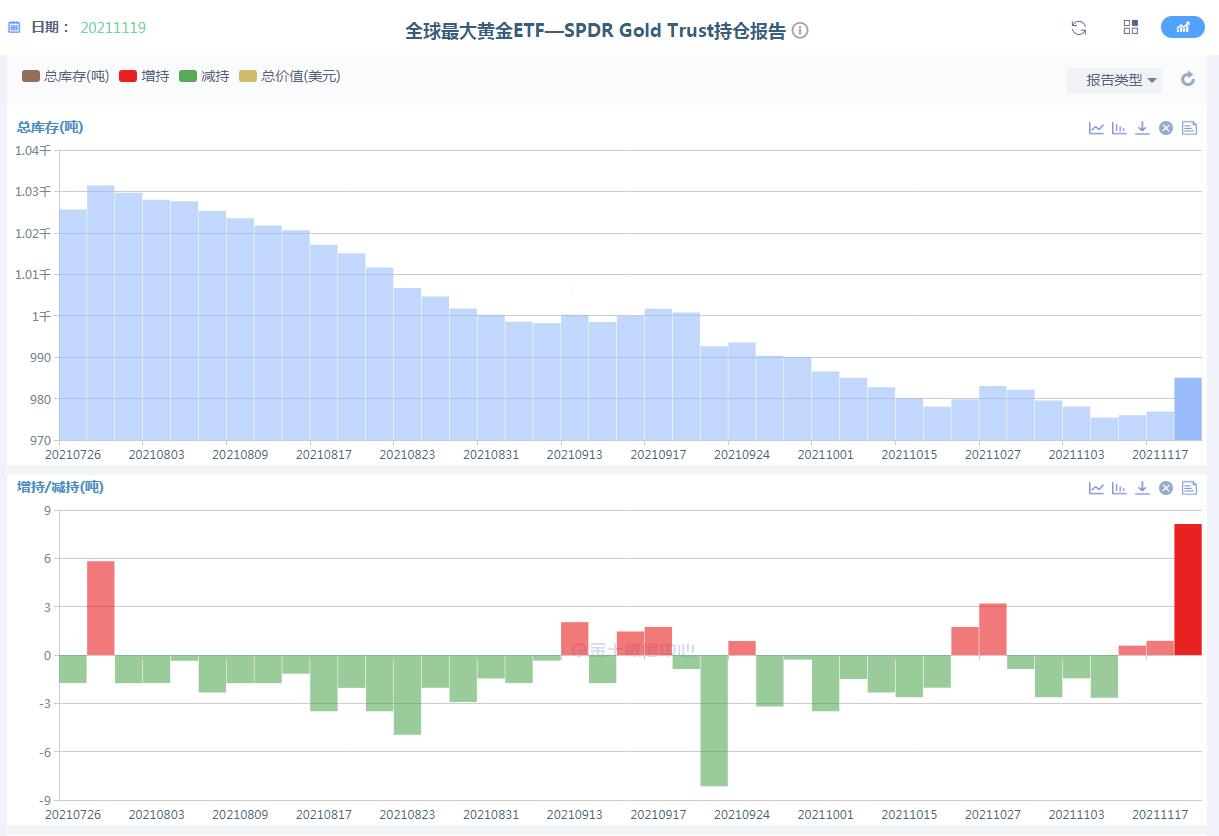
Task: Click the title 全球最大黄金ETF—SPDR Gold Trust持仓报告
Action: (595, 31)
